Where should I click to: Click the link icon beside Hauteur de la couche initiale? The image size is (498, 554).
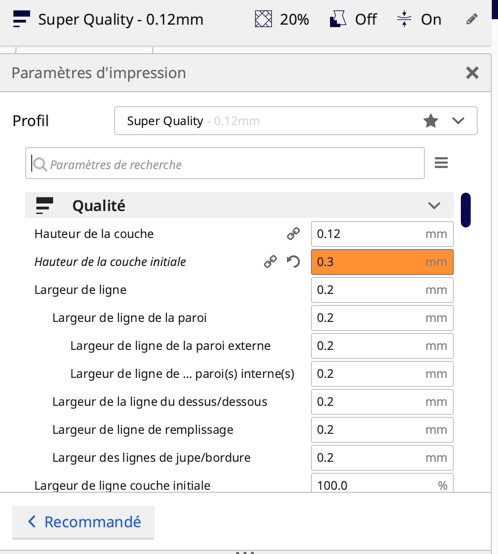(x=271, y=262)
